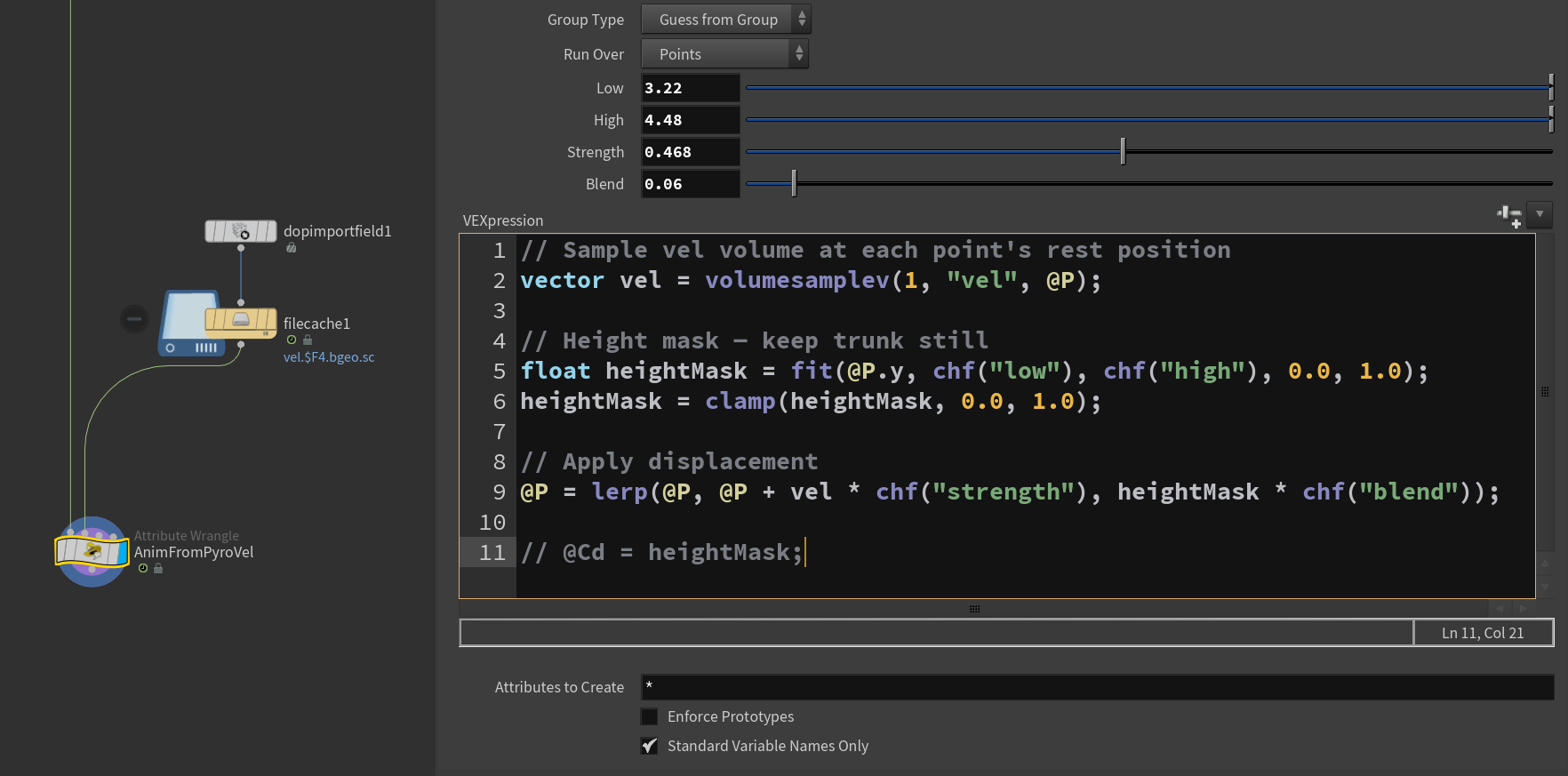Click the Attributes to Create field
The height and width of the screenshot is (776, 1568).
[1097, 687]
